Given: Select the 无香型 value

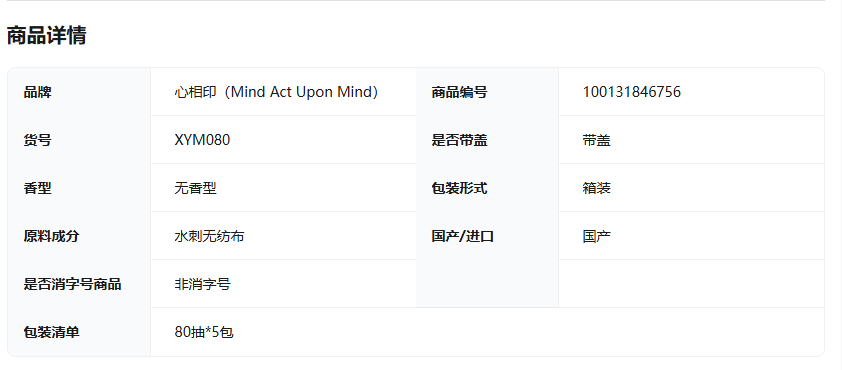Looking at the screenshot, I should pyautogui.click(x=195, y=188).
